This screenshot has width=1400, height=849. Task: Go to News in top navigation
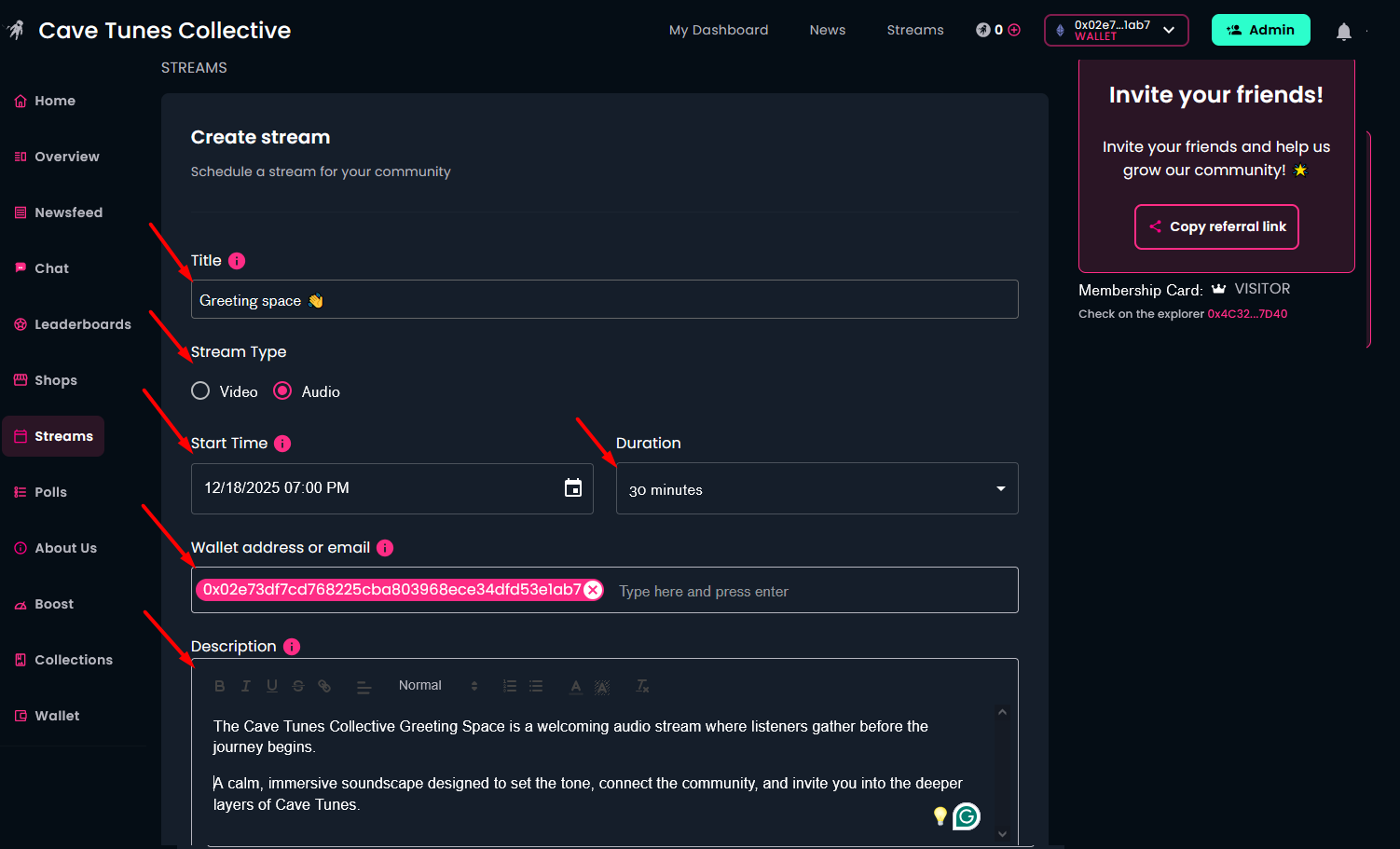click(827, 30)
